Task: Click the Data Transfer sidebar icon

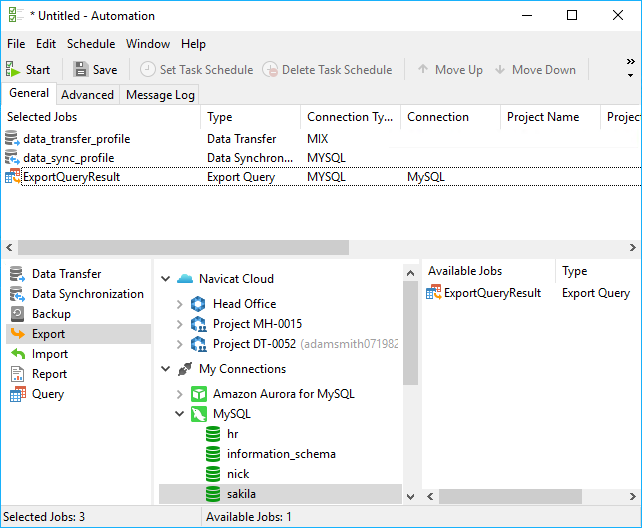Action: [17, 273]
